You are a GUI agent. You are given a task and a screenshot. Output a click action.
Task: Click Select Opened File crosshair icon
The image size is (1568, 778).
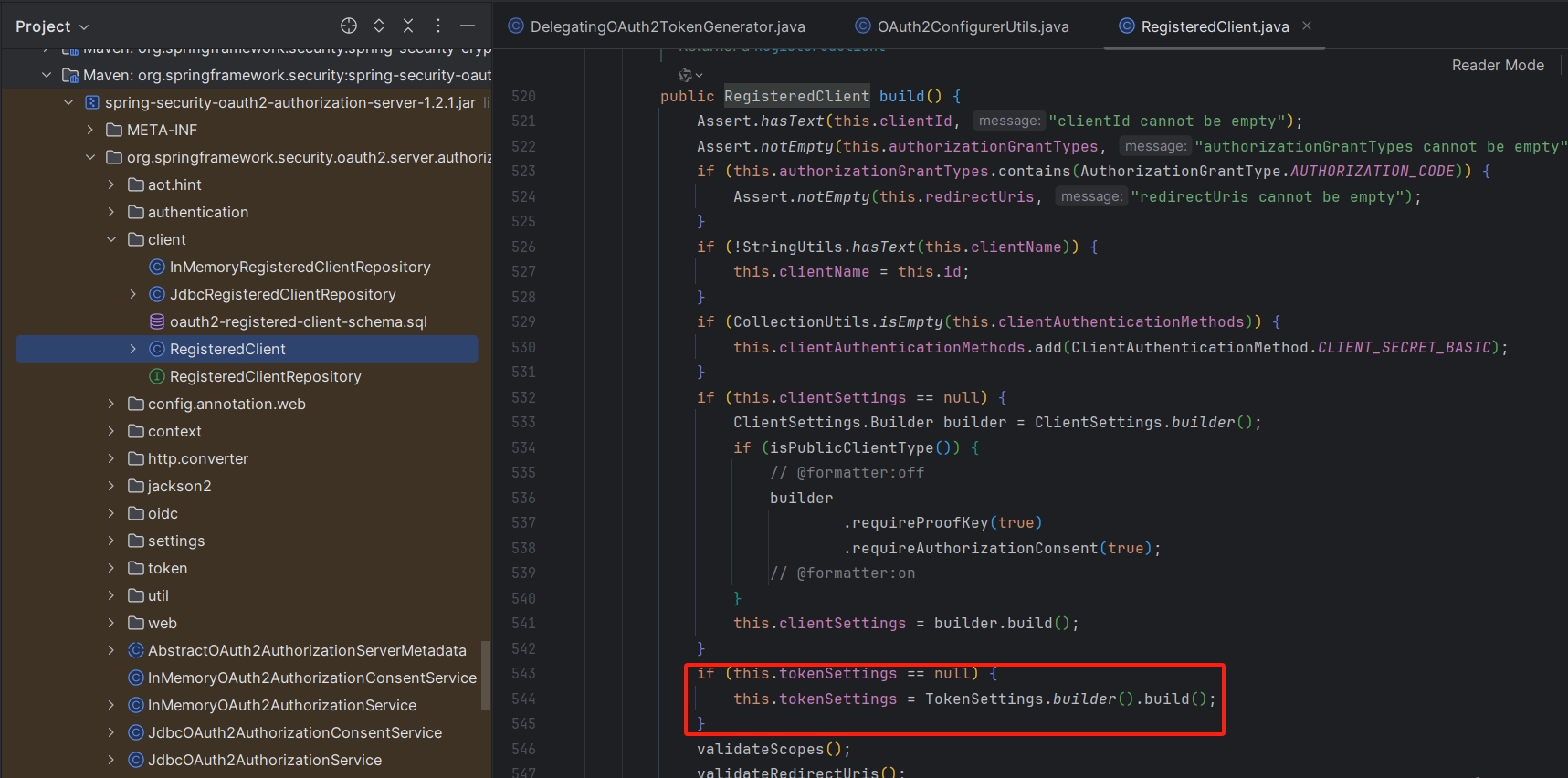[x=349, y=26]
